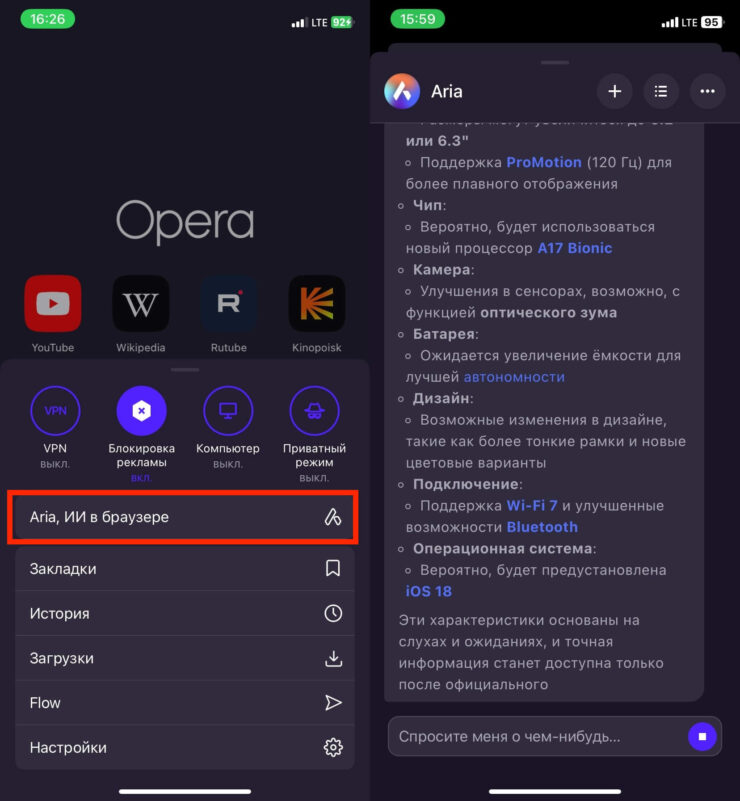
Task: Open Aria chat history list icon
Action: (x=661, y=91)
